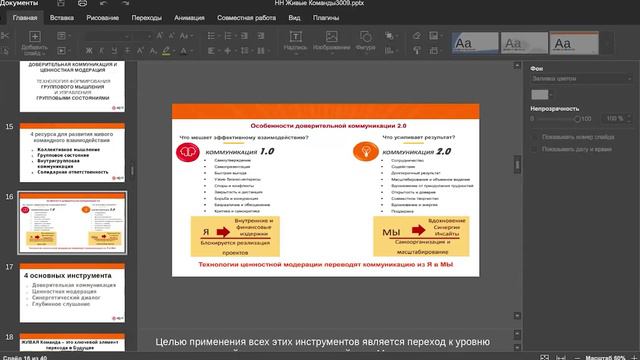Switch to the Вид tab
The image size is (640, 360).
[294, 18]
